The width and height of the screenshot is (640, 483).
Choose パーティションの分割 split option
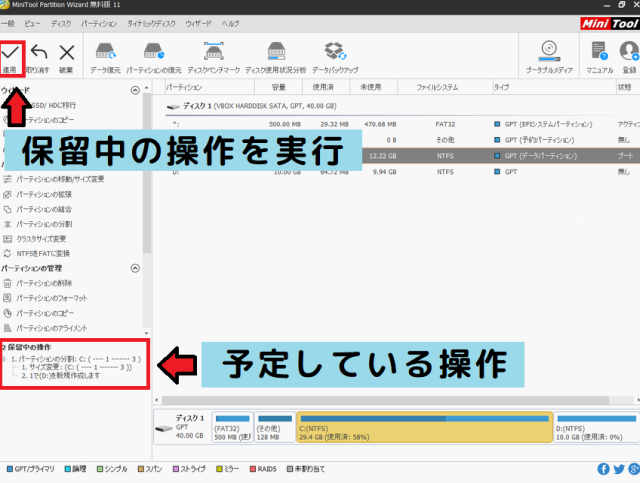coord(38,224)
